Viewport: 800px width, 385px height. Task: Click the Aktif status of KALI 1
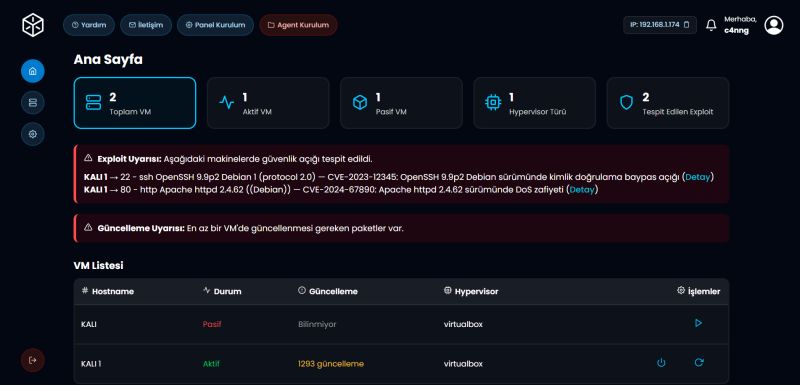(211, 364)
